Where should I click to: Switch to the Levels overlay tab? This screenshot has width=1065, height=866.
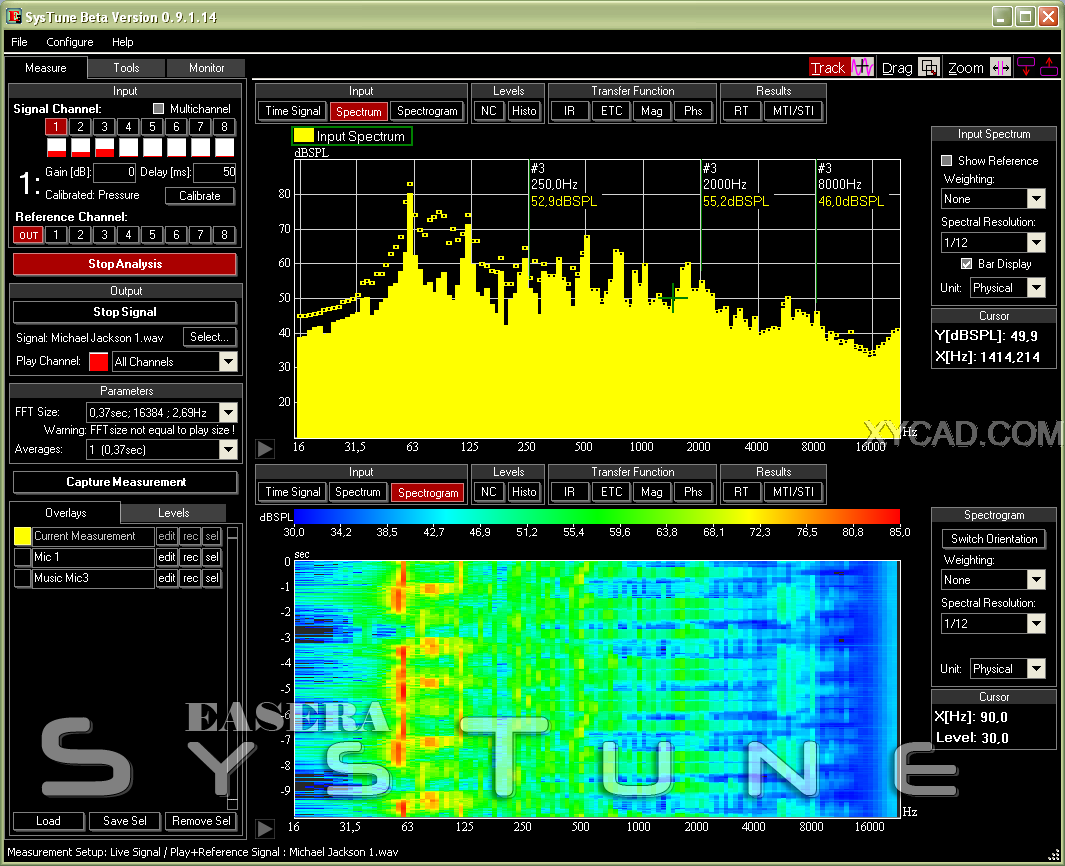[x=174, y=513]
